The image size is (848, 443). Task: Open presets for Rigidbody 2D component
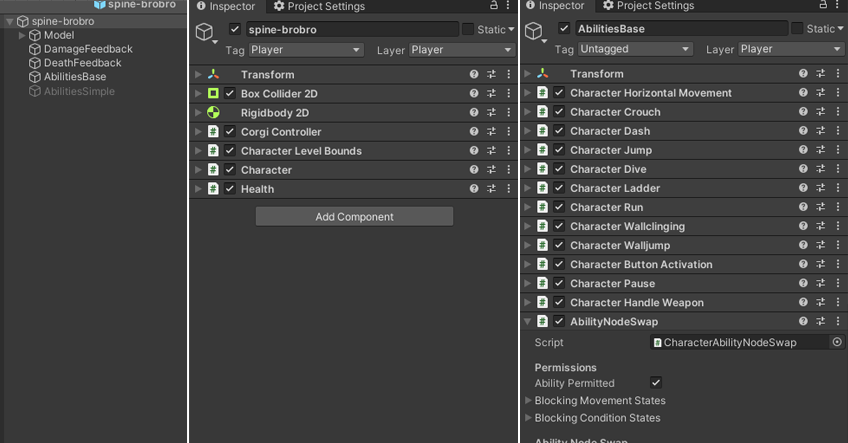pyautogui.click(x=491, y=113)
